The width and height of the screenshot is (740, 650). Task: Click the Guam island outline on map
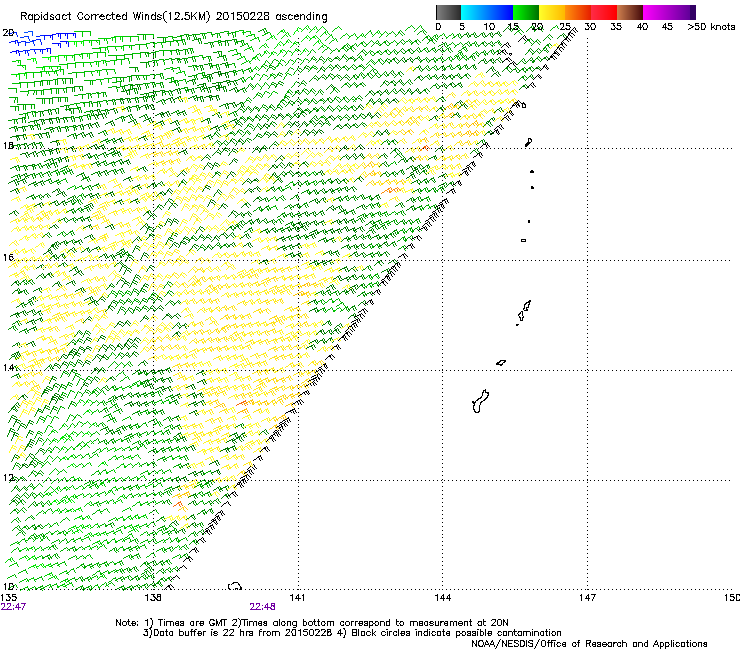tap(480, 401)
